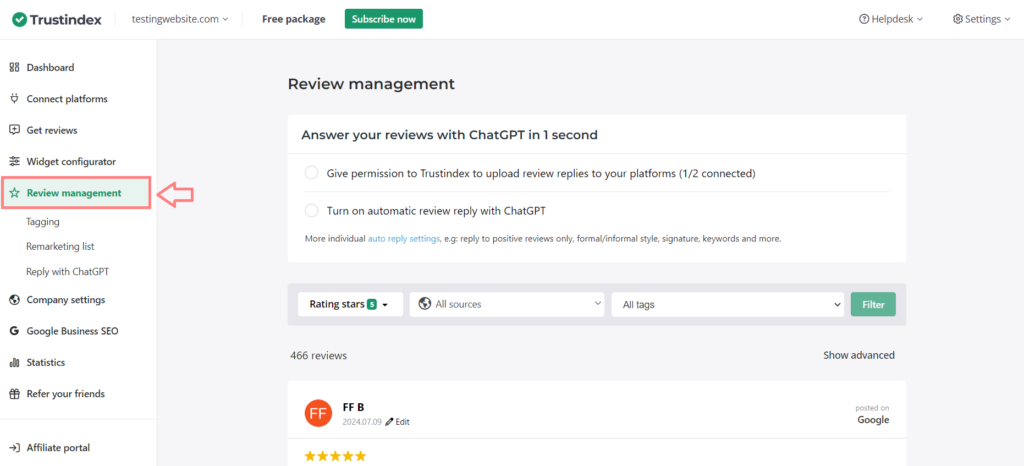The width and height of the screenshot is (1024, 466).
Task: Click the Google Business SEO G icon
Action: pos(14,331)
